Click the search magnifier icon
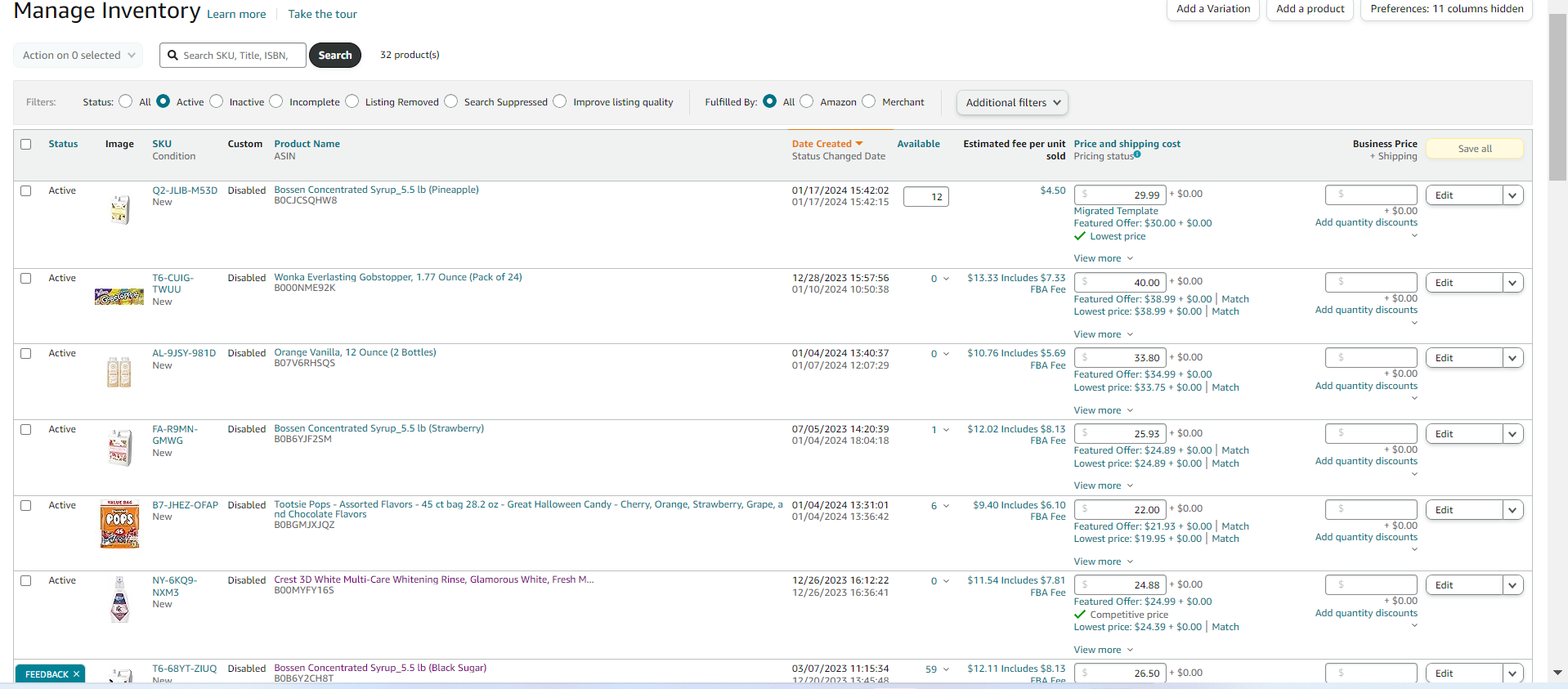The image size is (1568, 689). click(172, 56)
